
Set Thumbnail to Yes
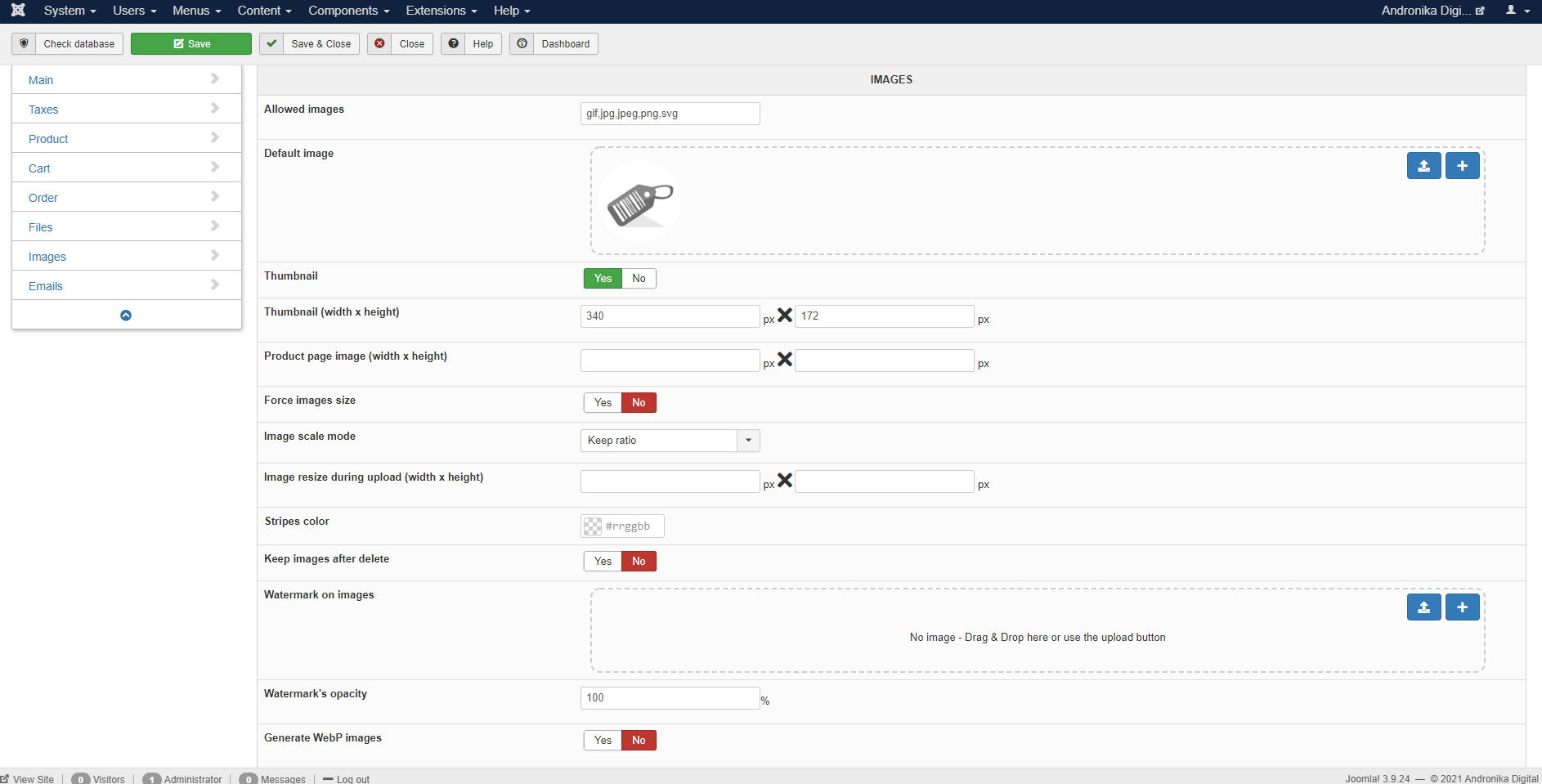click(603, 278)
